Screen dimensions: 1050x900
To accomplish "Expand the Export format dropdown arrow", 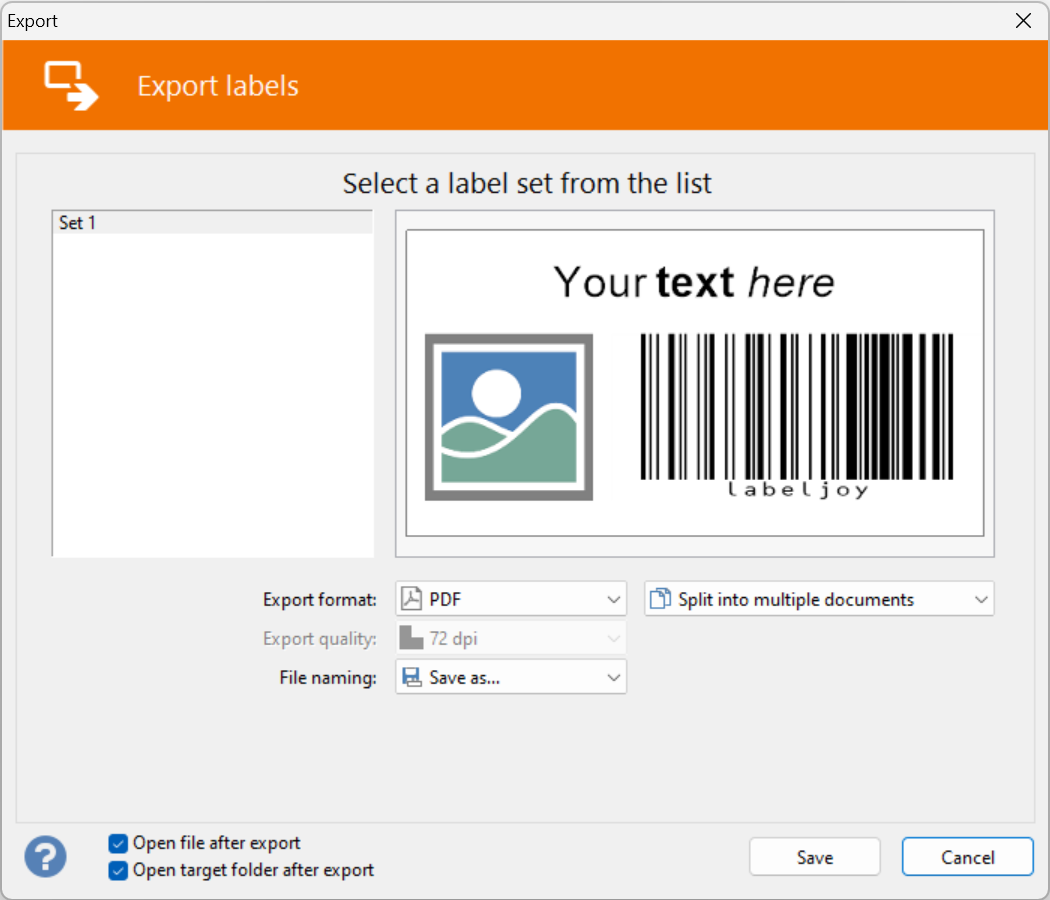I will (614, 600).
